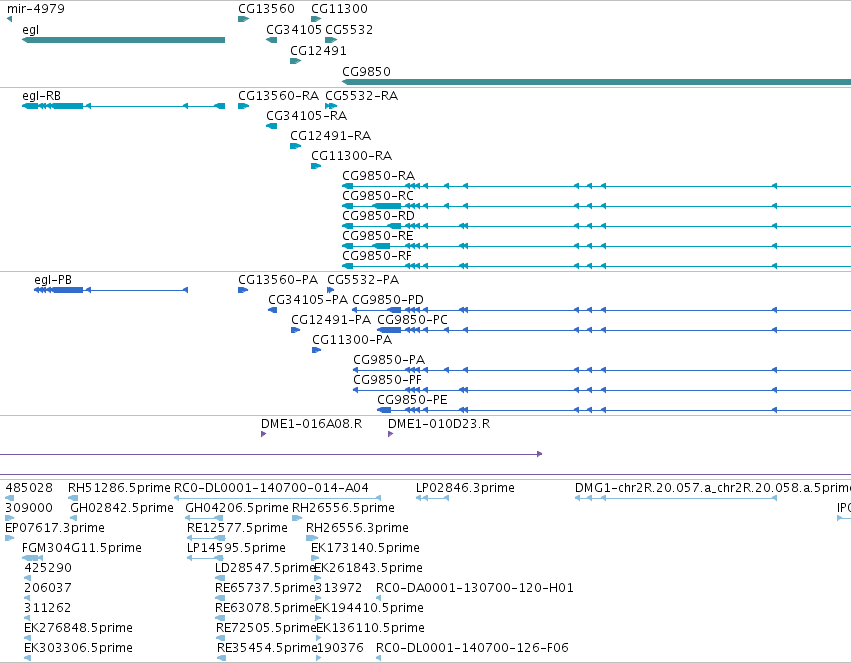Viewport: 851px width, 663px height.
Task: Select the CG34105-RA transcript label
Action: point(307,116)
